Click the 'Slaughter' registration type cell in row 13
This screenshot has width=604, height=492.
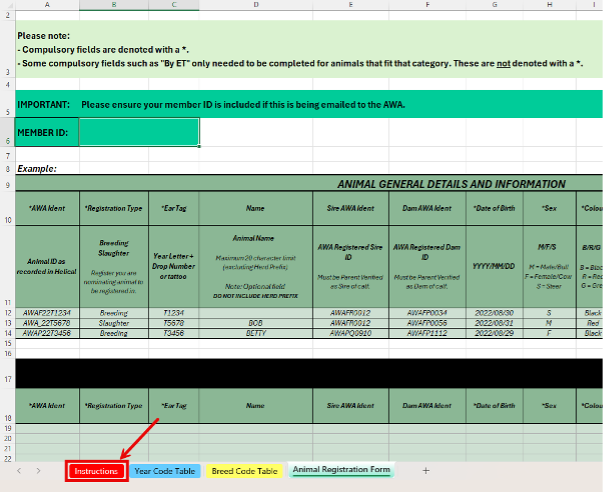(x=114, y=323)
